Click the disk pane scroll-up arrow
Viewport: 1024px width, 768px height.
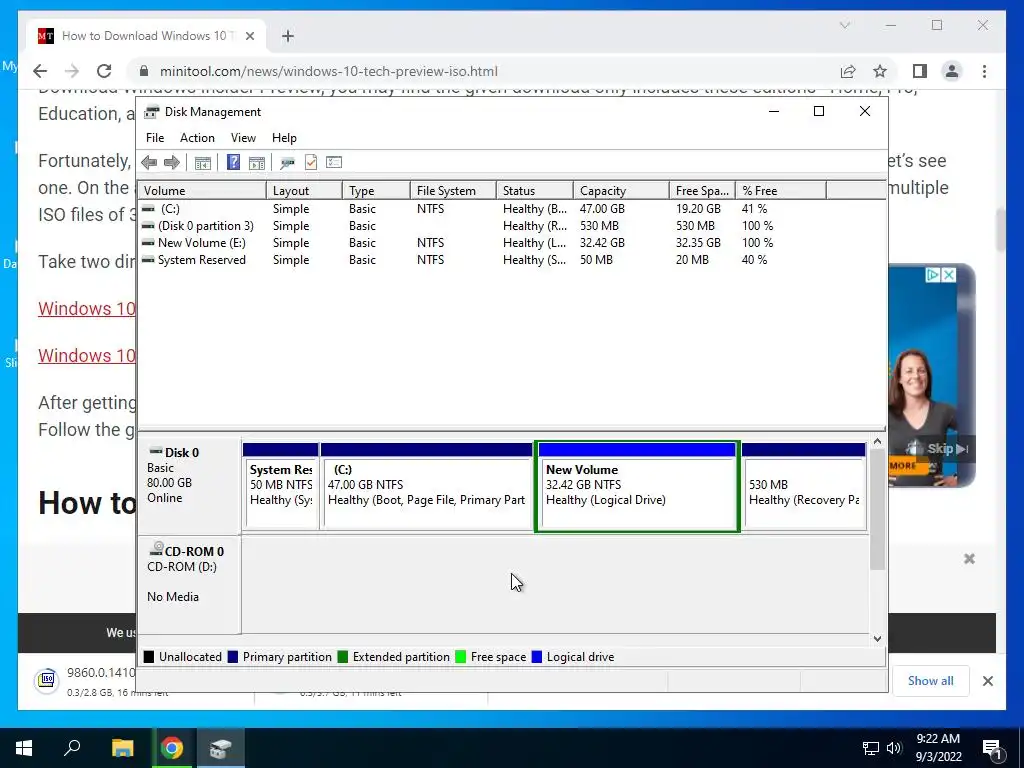coord(877,442)
